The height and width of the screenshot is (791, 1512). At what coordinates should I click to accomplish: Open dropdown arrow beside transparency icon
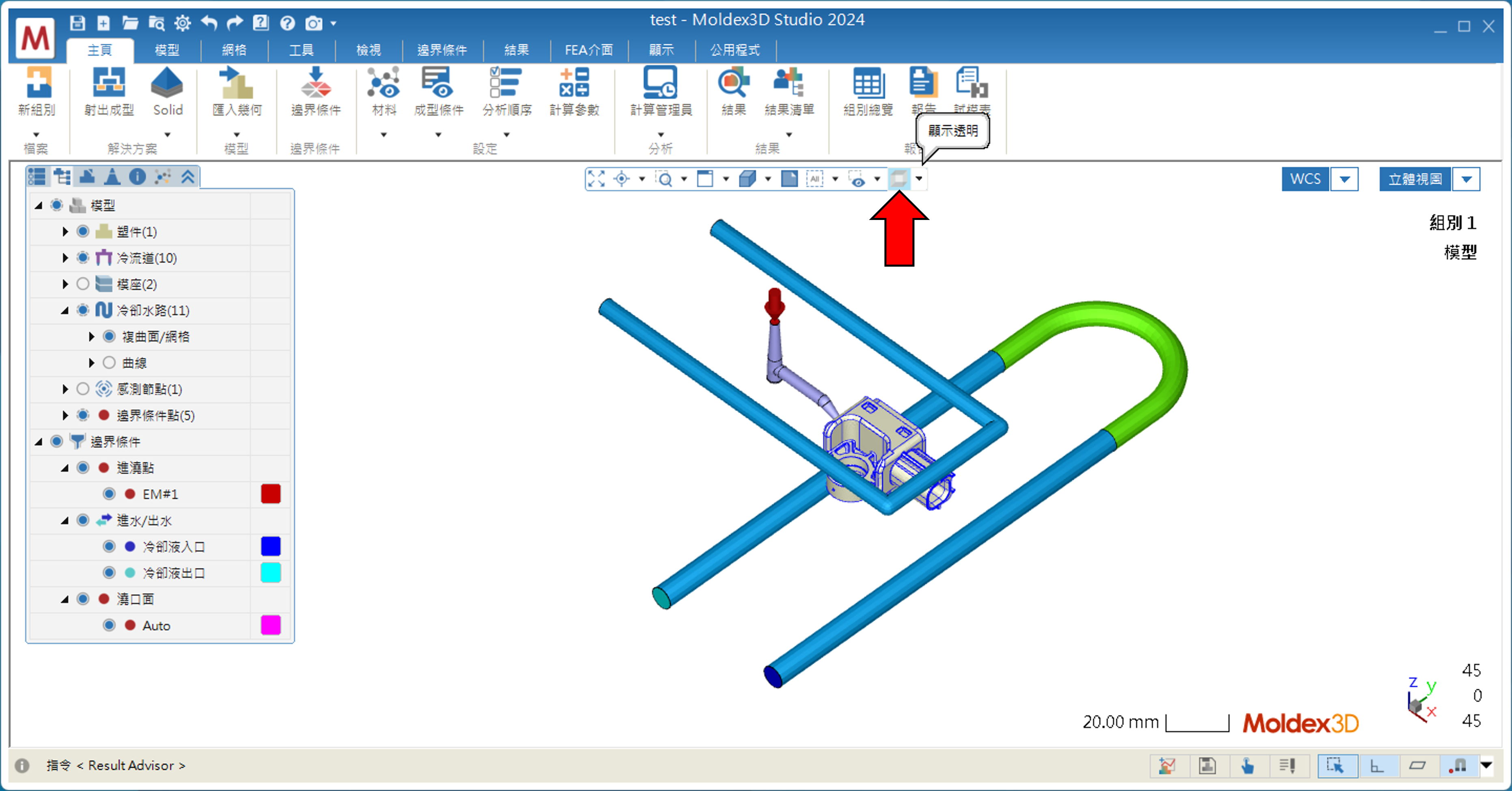click(919, 179)
